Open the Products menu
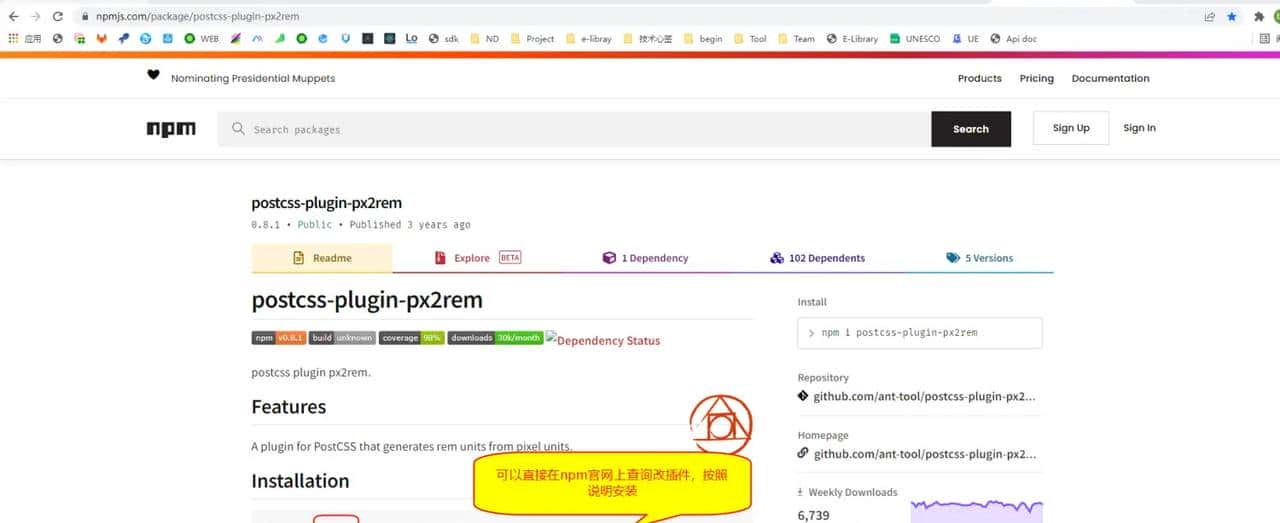This screenshot has width=1280, height=523. 980,78
